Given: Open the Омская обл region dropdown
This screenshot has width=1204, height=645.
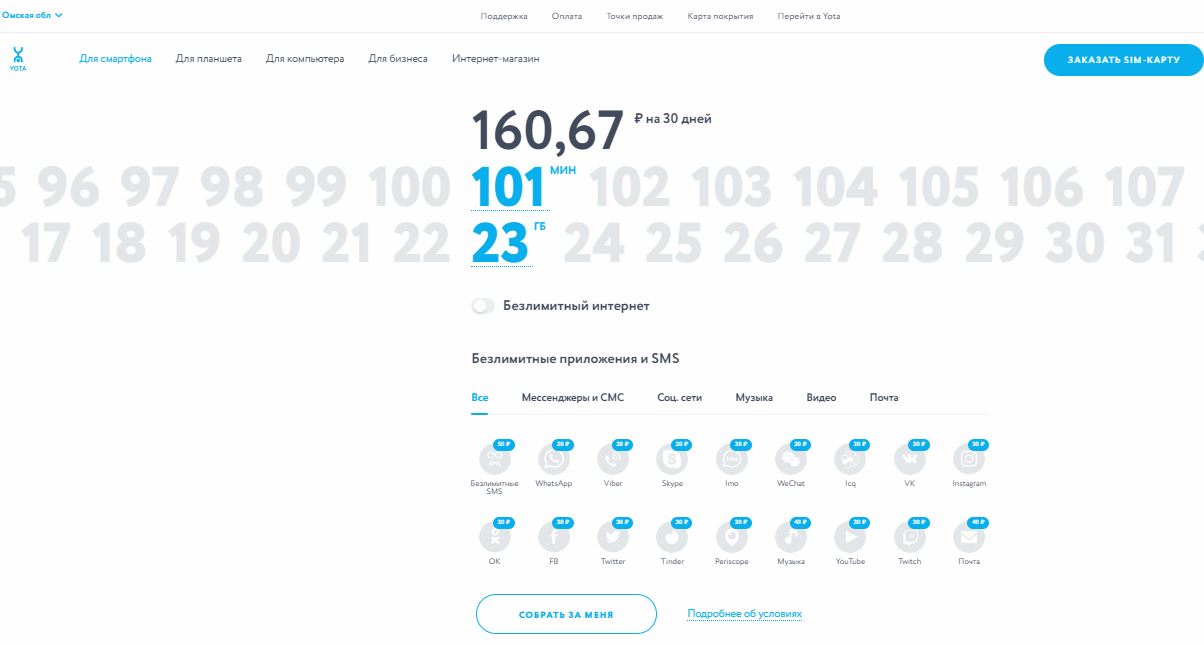Looking at the screenshot, I should pos(31,15).
